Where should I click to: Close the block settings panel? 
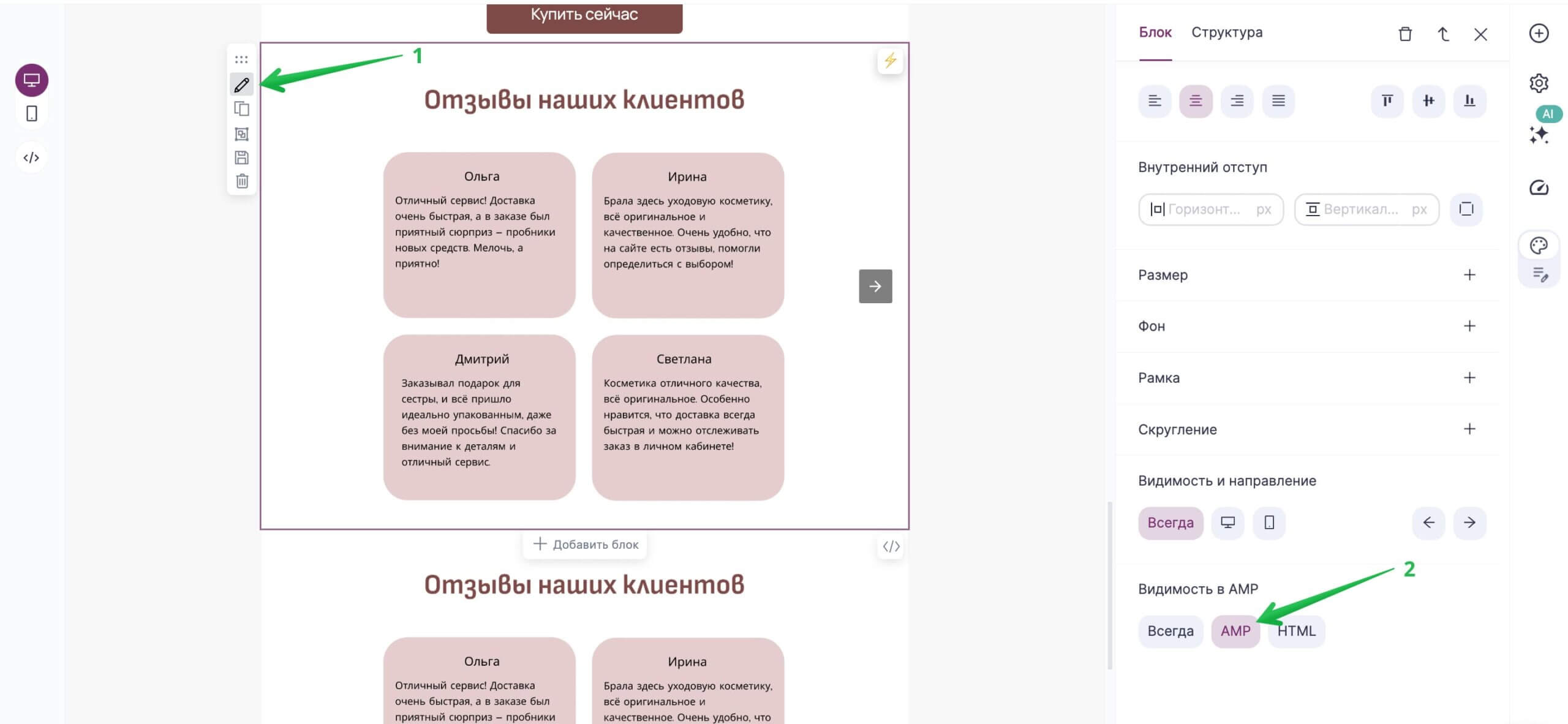point(1480,34)
